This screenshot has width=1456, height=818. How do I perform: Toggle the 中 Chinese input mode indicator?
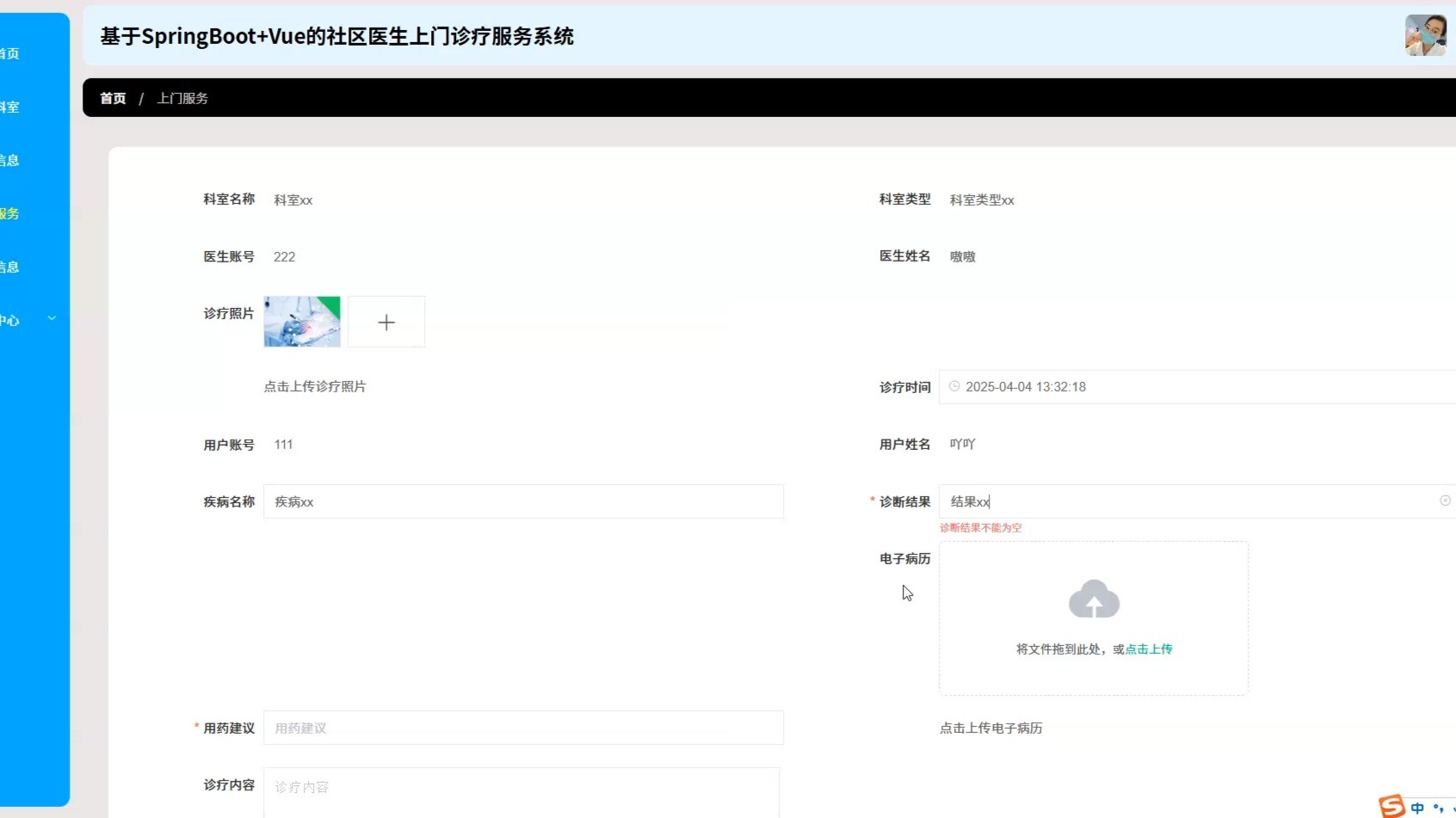tap(1417, 809)
